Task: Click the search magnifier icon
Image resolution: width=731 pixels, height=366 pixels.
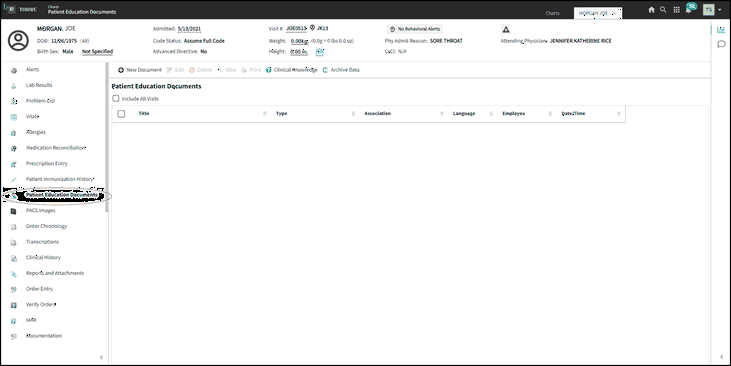Action: click(x=663, y=10)
